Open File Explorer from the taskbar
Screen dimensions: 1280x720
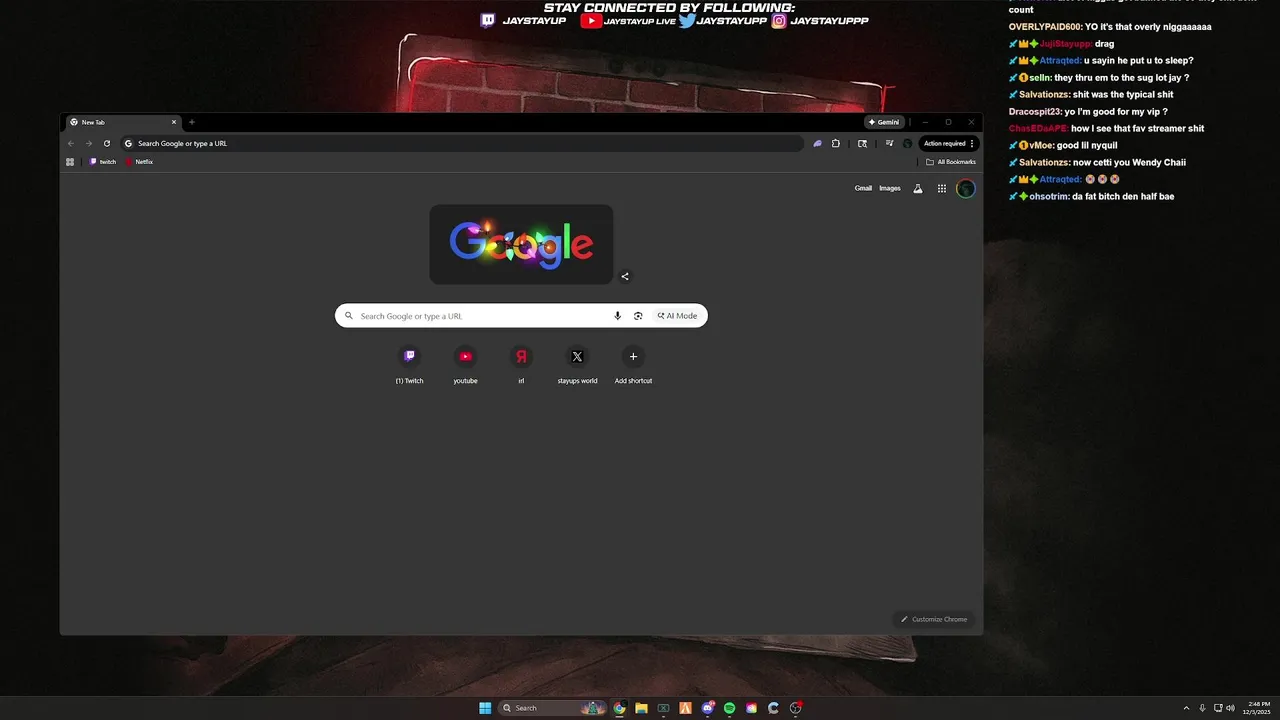641,708
